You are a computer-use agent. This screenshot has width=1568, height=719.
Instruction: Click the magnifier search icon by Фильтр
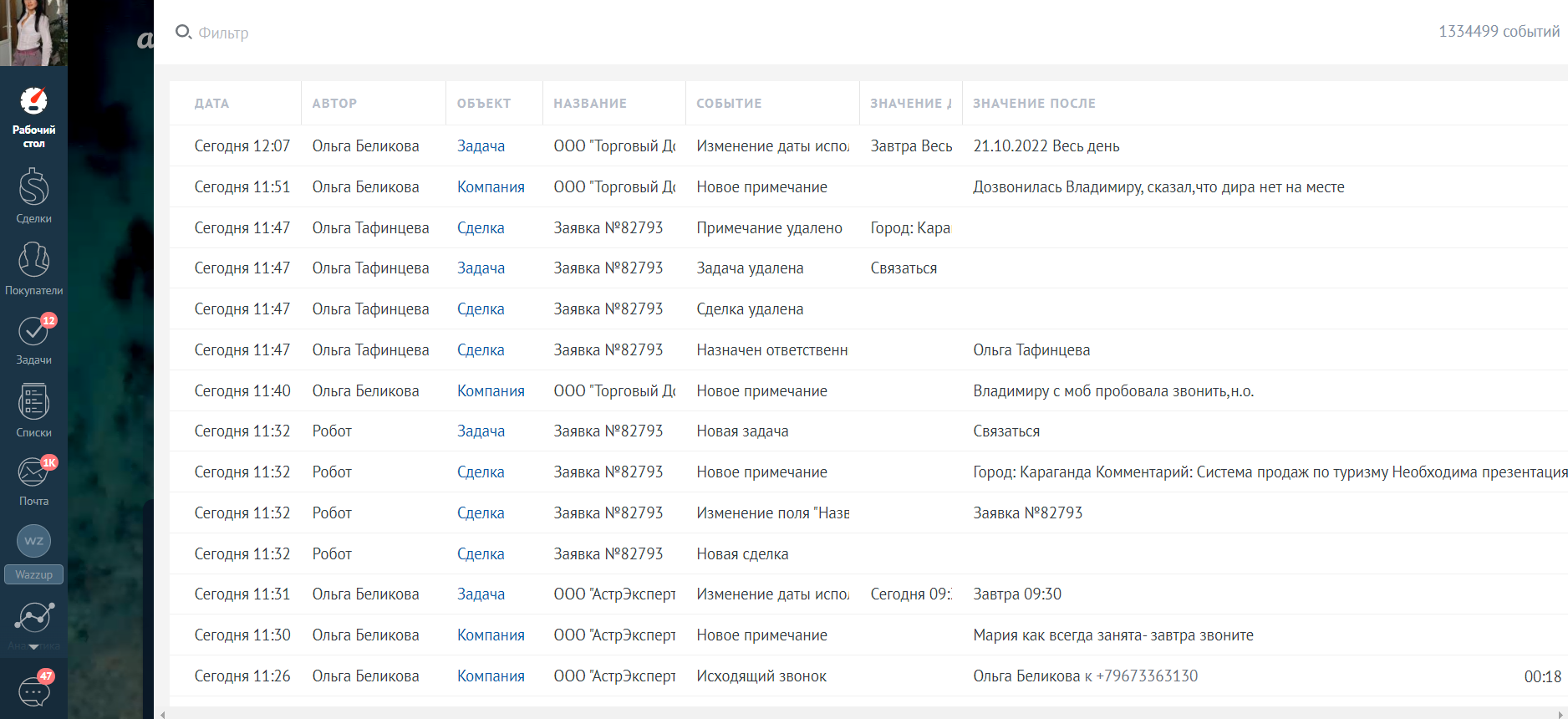pyautogui.click(x=183, y=33)
